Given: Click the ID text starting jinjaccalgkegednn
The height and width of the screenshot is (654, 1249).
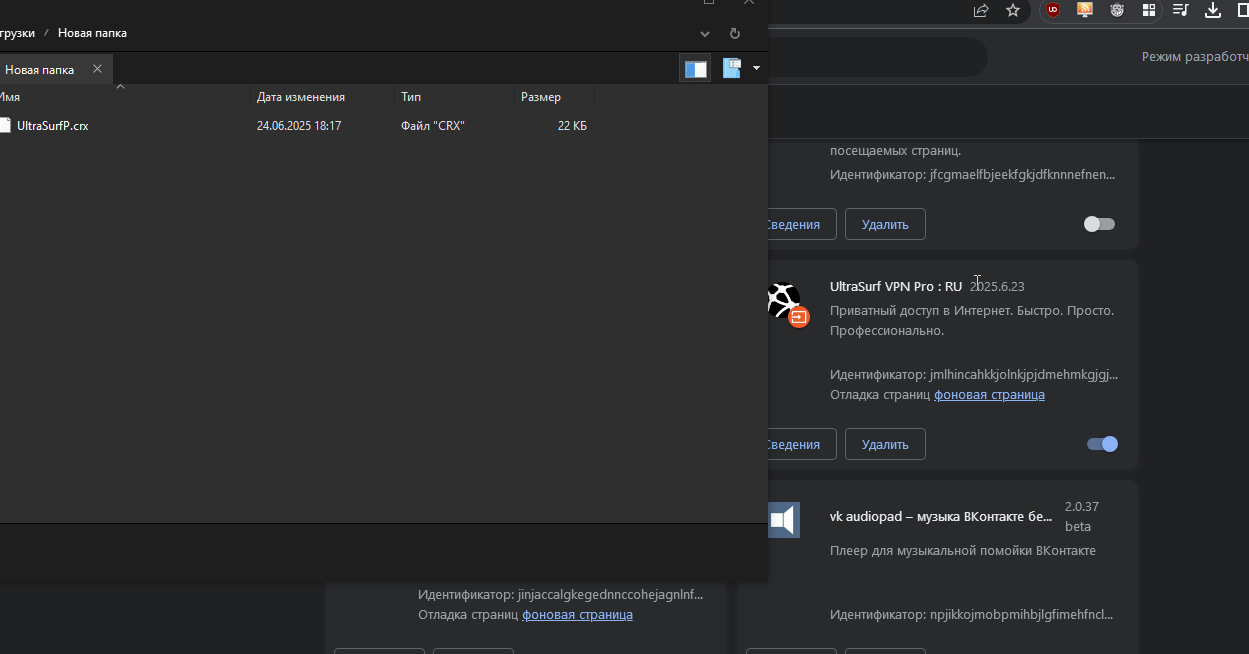Looking at the screenshot, I should 560,595.
